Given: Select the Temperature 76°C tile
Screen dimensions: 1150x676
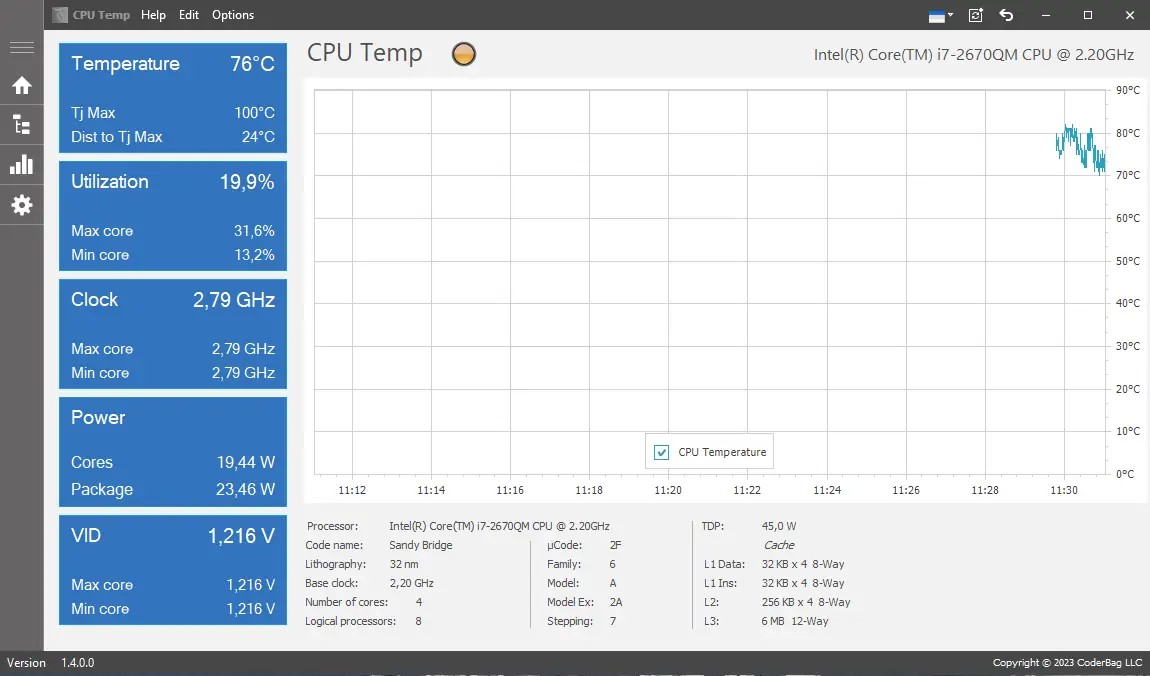Looking at the screenshot, I should click(x=172, y=98).
